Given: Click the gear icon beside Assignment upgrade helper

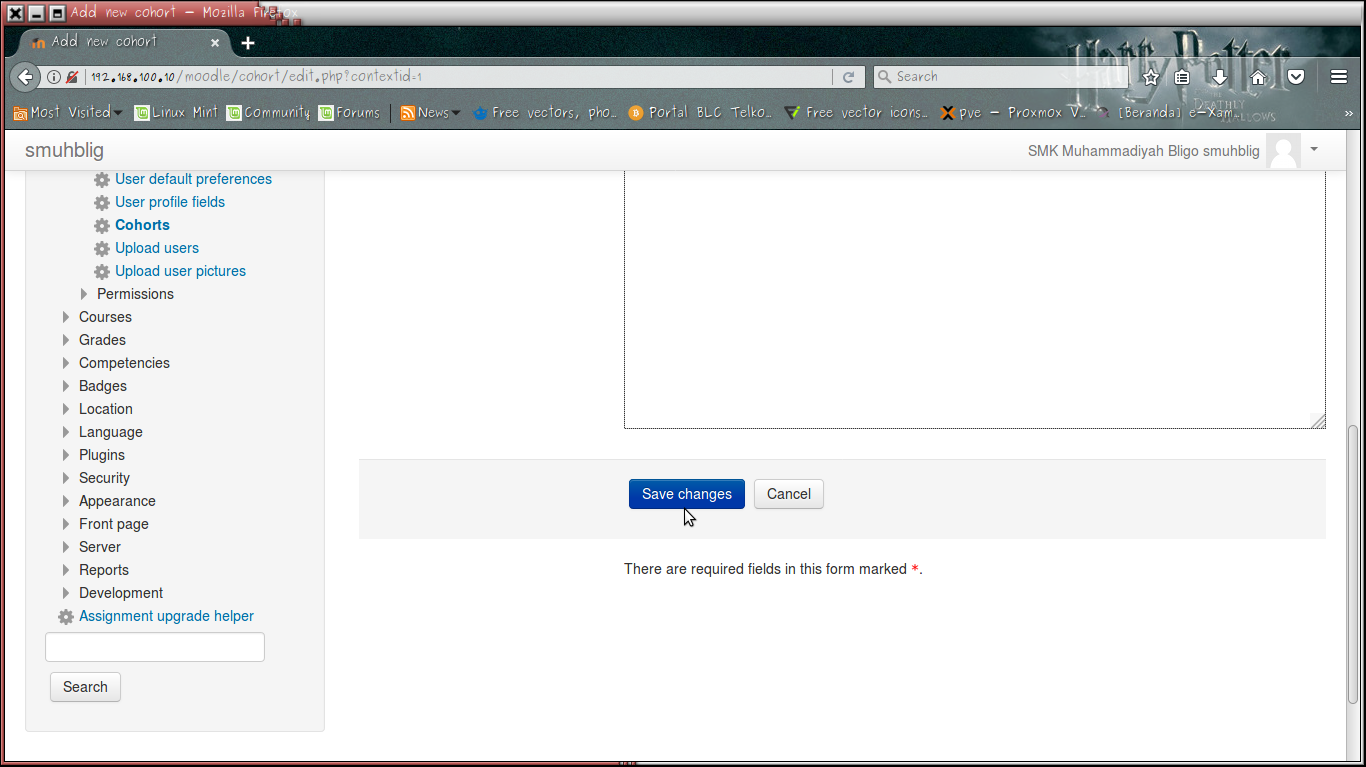Looking at the screenshot, I should tap(66, 617).
